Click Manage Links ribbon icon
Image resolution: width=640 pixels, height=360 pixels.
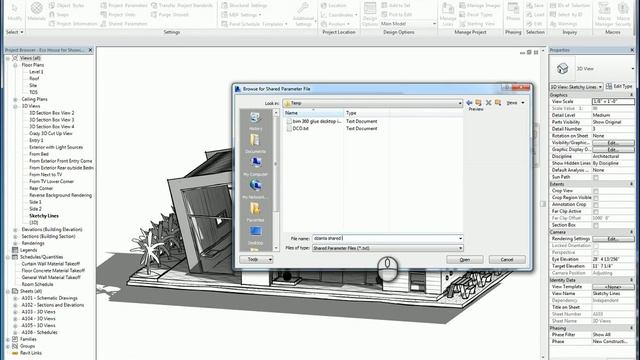[448, 14]
